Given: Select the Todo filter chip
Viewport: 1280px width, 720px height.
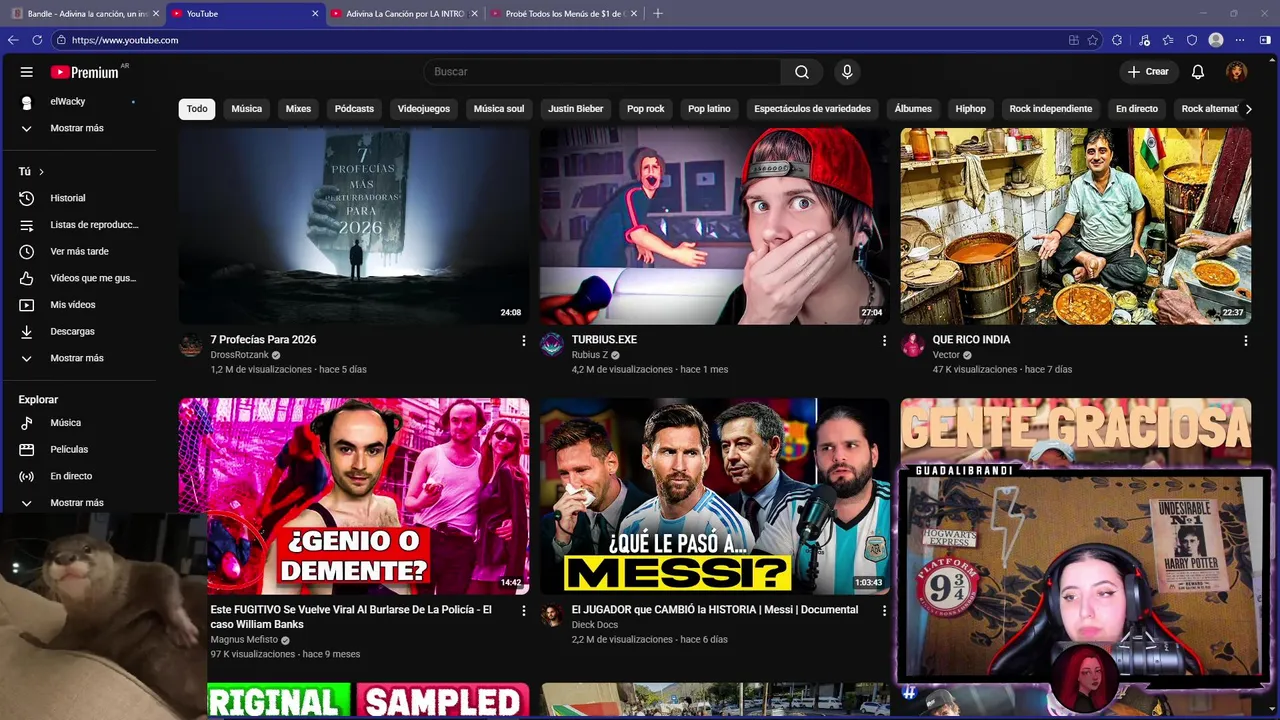Looking at the screenshot, I should [197, 109].
